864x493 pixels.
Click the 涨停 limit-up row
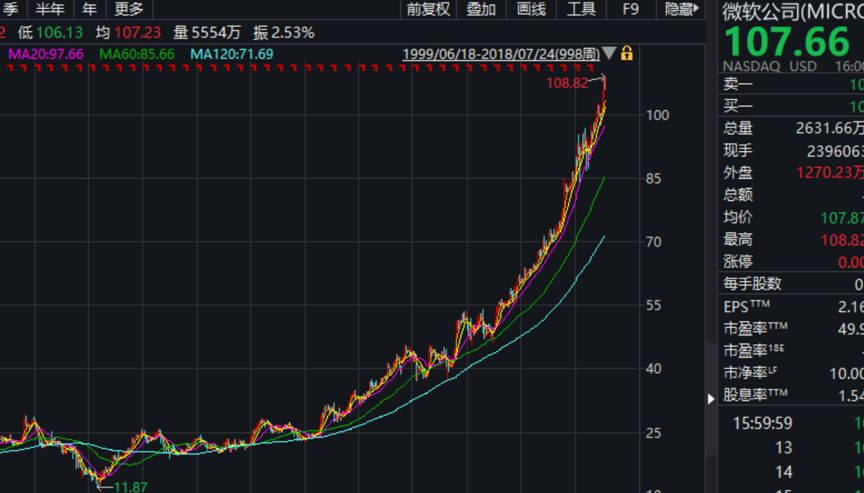(x=793, y=261)
